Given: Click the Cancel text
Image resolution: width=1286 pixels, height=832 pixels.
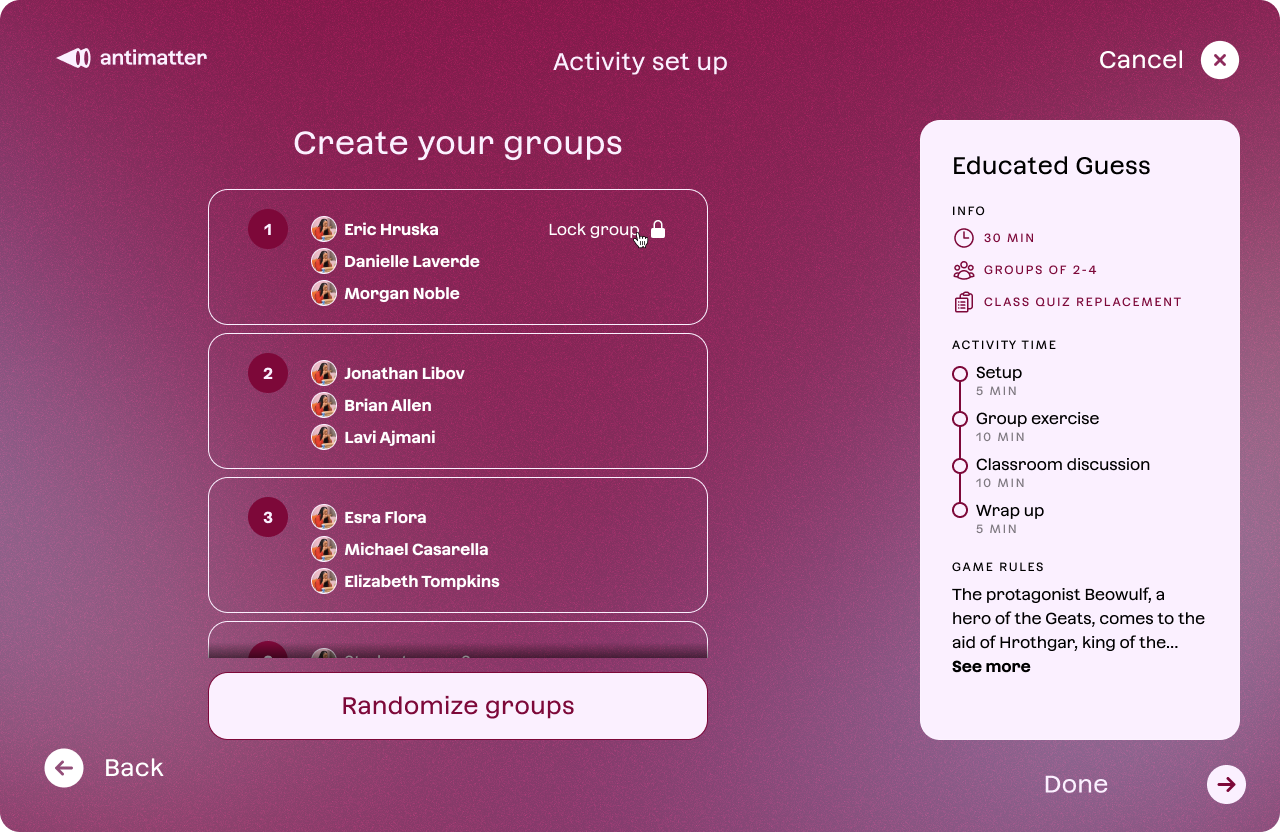Looking at the screenshot, I should [1141, 60].
